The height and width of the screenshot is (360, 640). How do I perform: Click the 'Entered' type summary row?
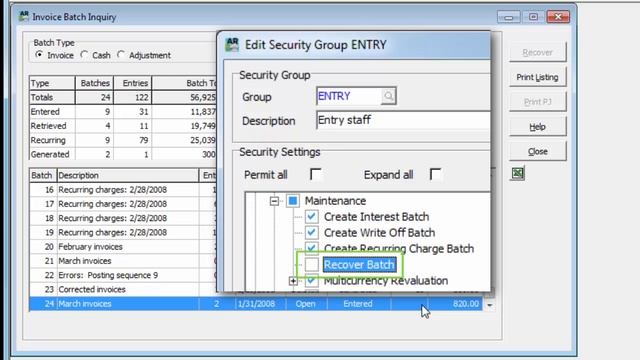coord(123,111)
